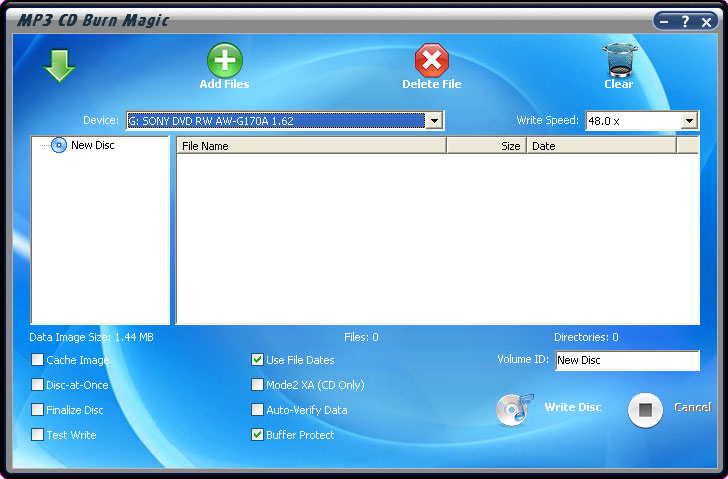728x479 pixels.
Task: Click the Write Disc CD icon
Action: [514, 410]
